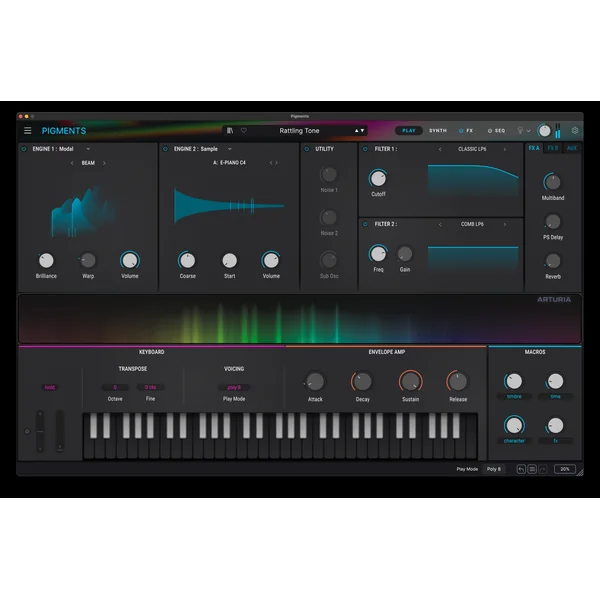Open the FX view tab

tap(470, 130)
